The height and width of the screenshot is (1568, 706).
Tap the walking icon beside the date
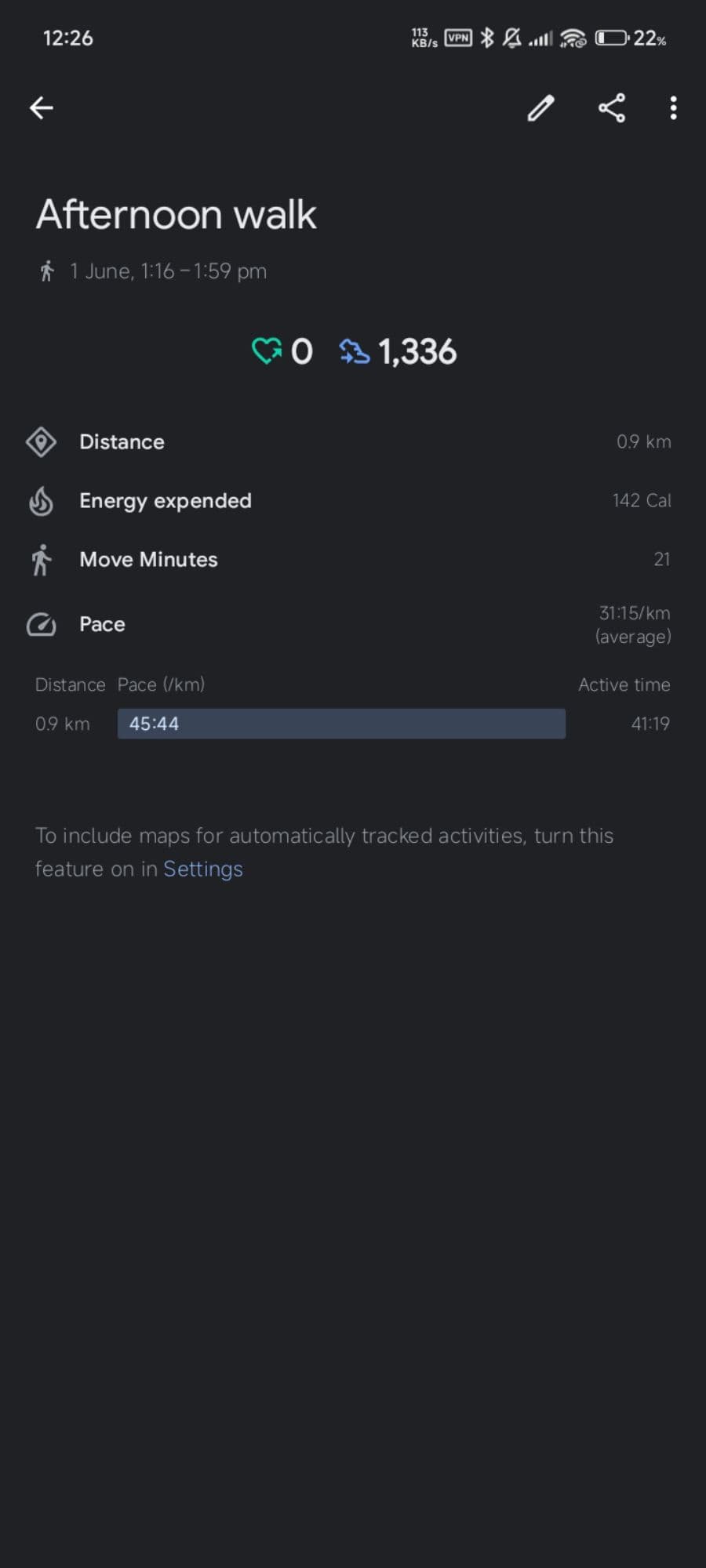[x=47, y=271]
